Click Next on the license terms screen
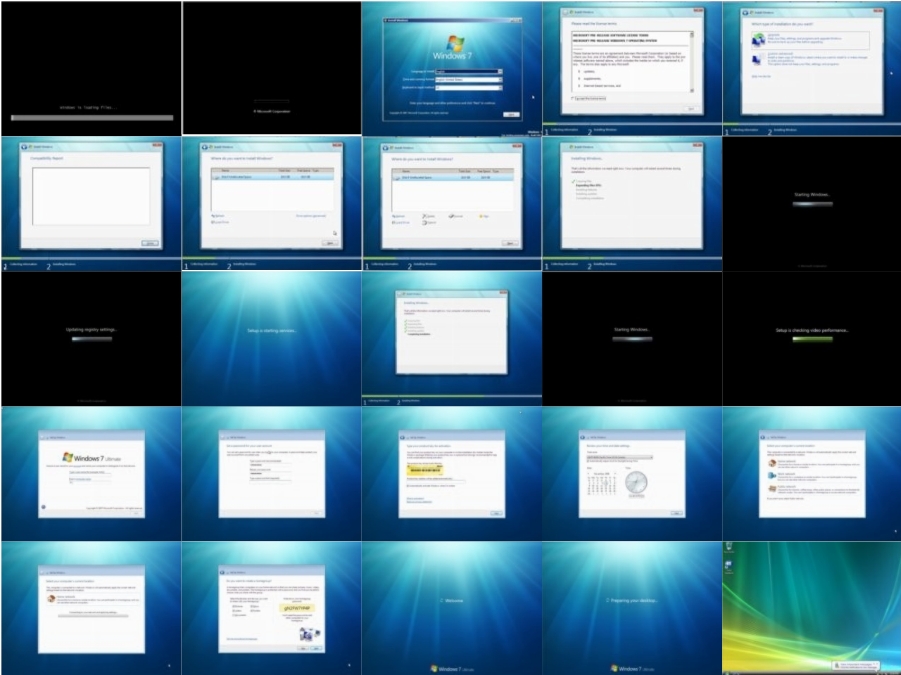 [691, 109]
